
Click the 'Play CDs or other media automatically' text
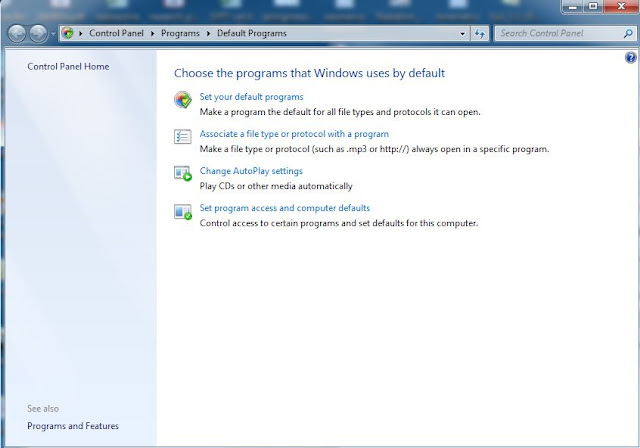276,186
